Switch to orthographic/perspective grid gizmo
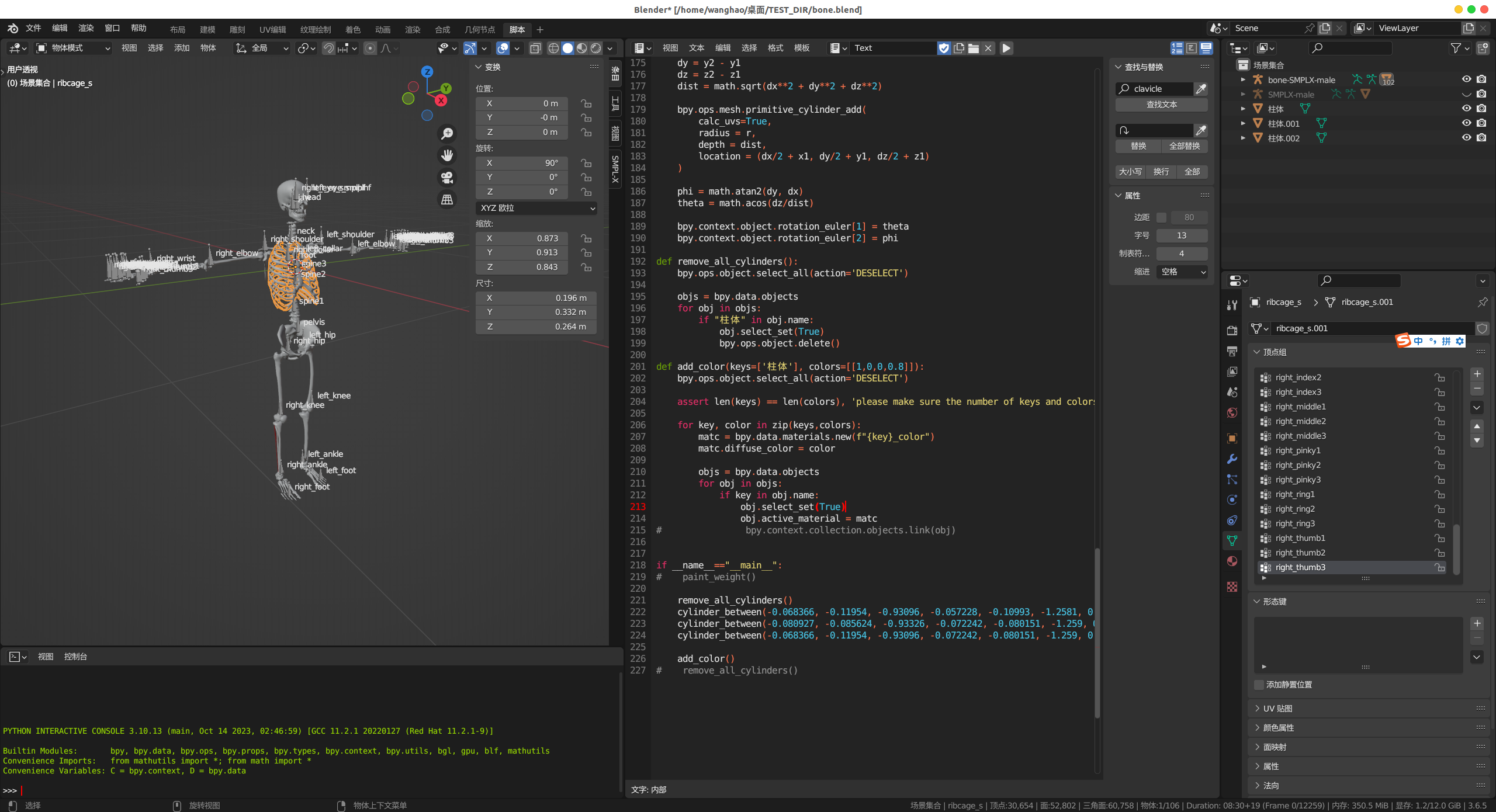1496x812 pixels. coord(447,200)
